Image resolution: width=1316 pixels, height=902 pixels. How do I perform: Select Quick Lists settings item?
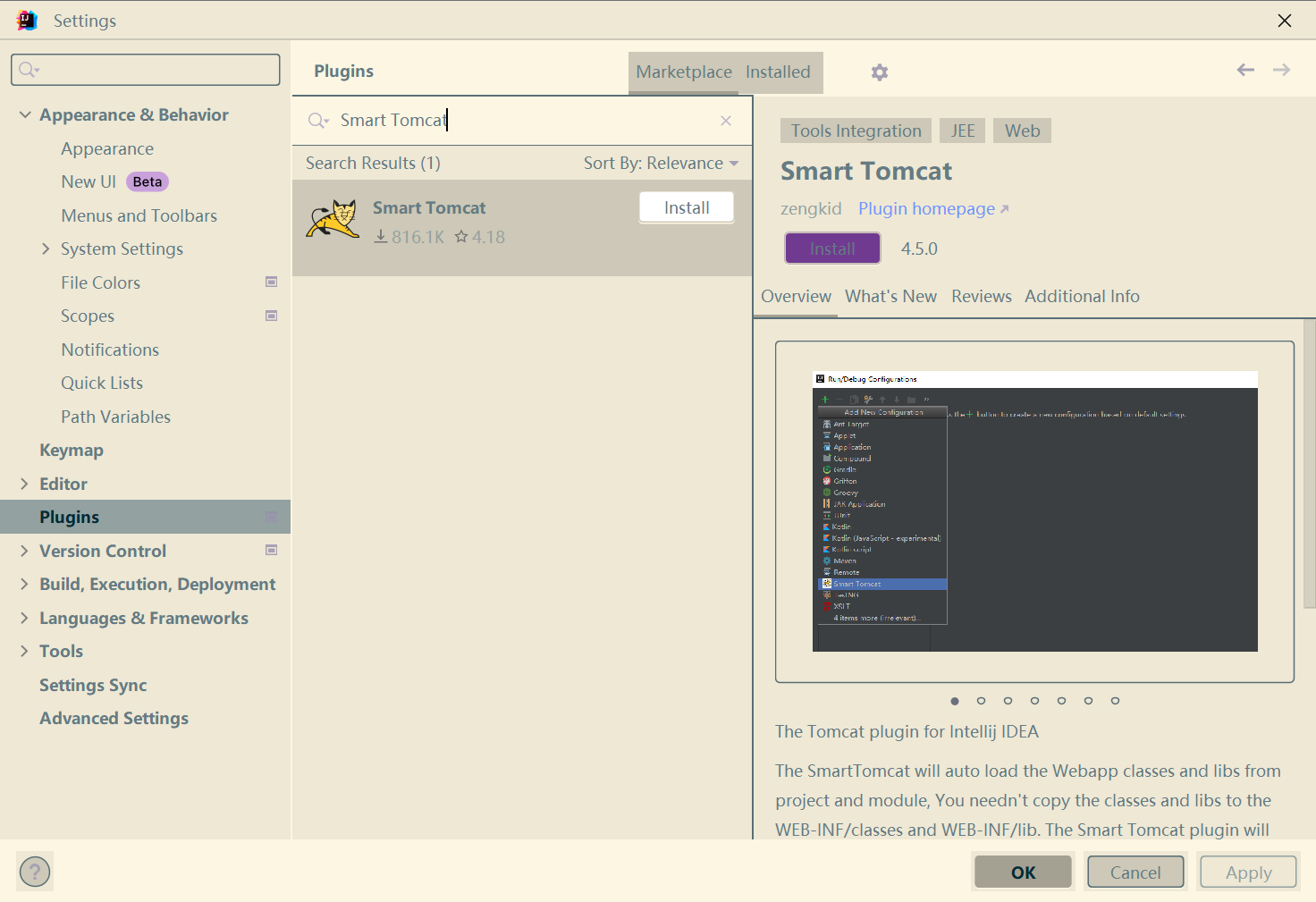pyautogui.click(x=102, y=383)
